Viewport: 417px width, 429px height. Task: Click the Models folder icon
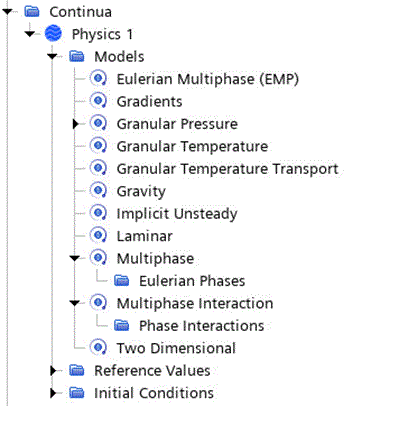77,56
